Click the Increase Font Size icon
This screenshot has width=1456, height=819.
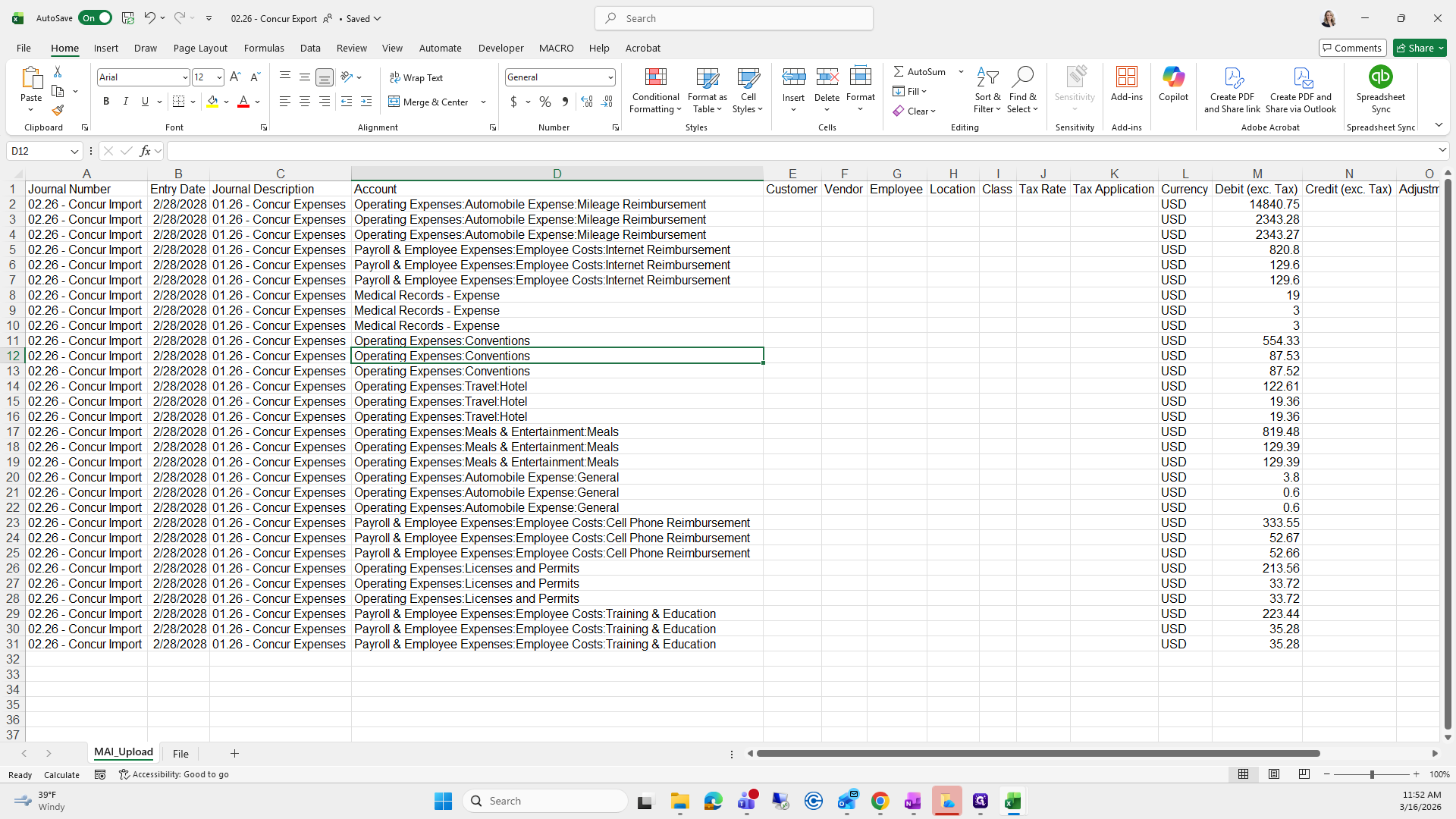(235, 77)
